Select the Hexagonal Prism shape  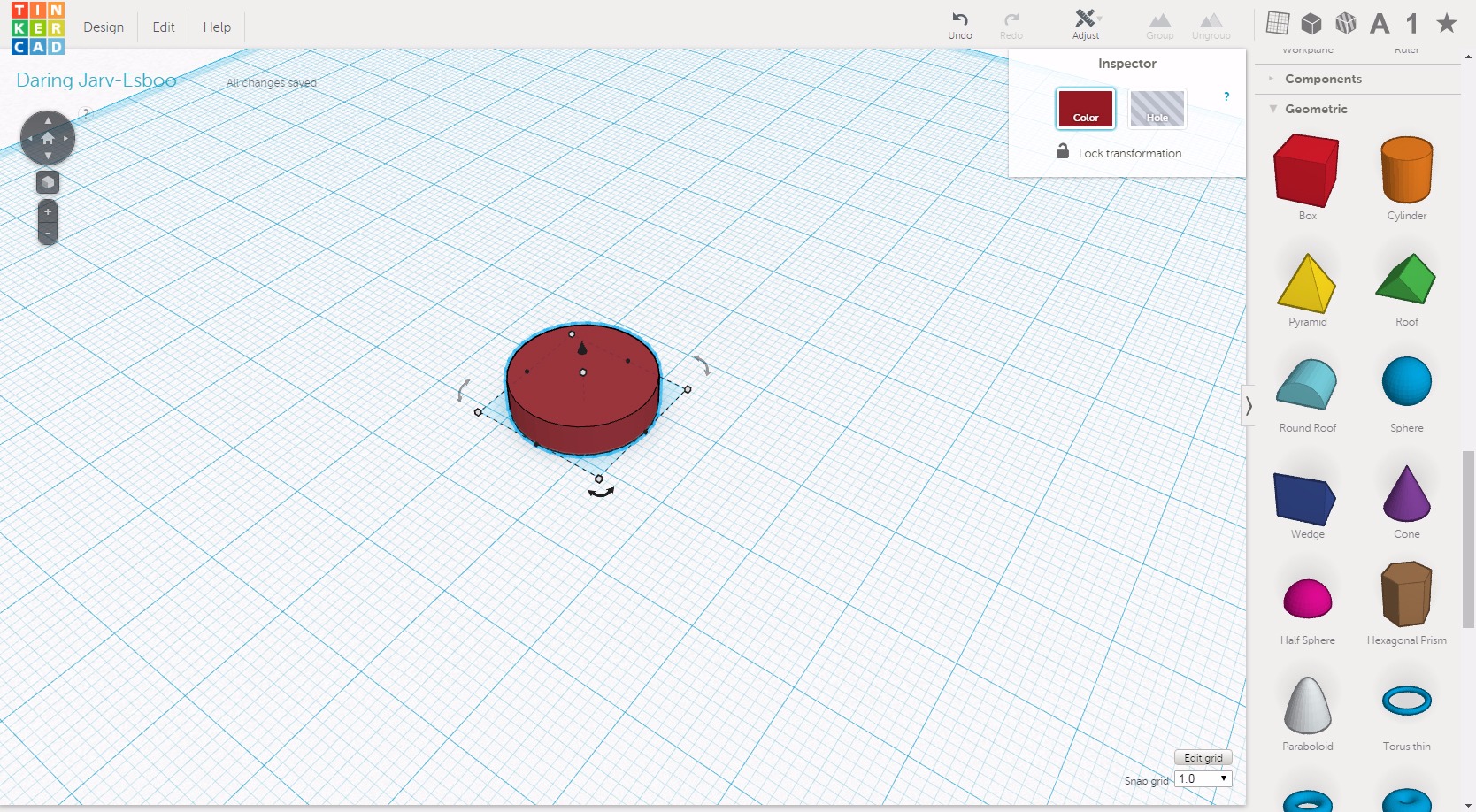pos(1406,595)
